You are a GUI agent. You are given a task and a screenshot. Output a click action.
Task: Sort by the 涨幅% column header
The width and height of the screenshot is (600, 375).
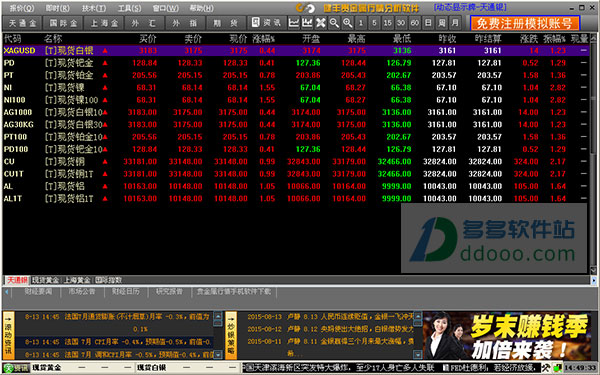click(x=264, y=39)
